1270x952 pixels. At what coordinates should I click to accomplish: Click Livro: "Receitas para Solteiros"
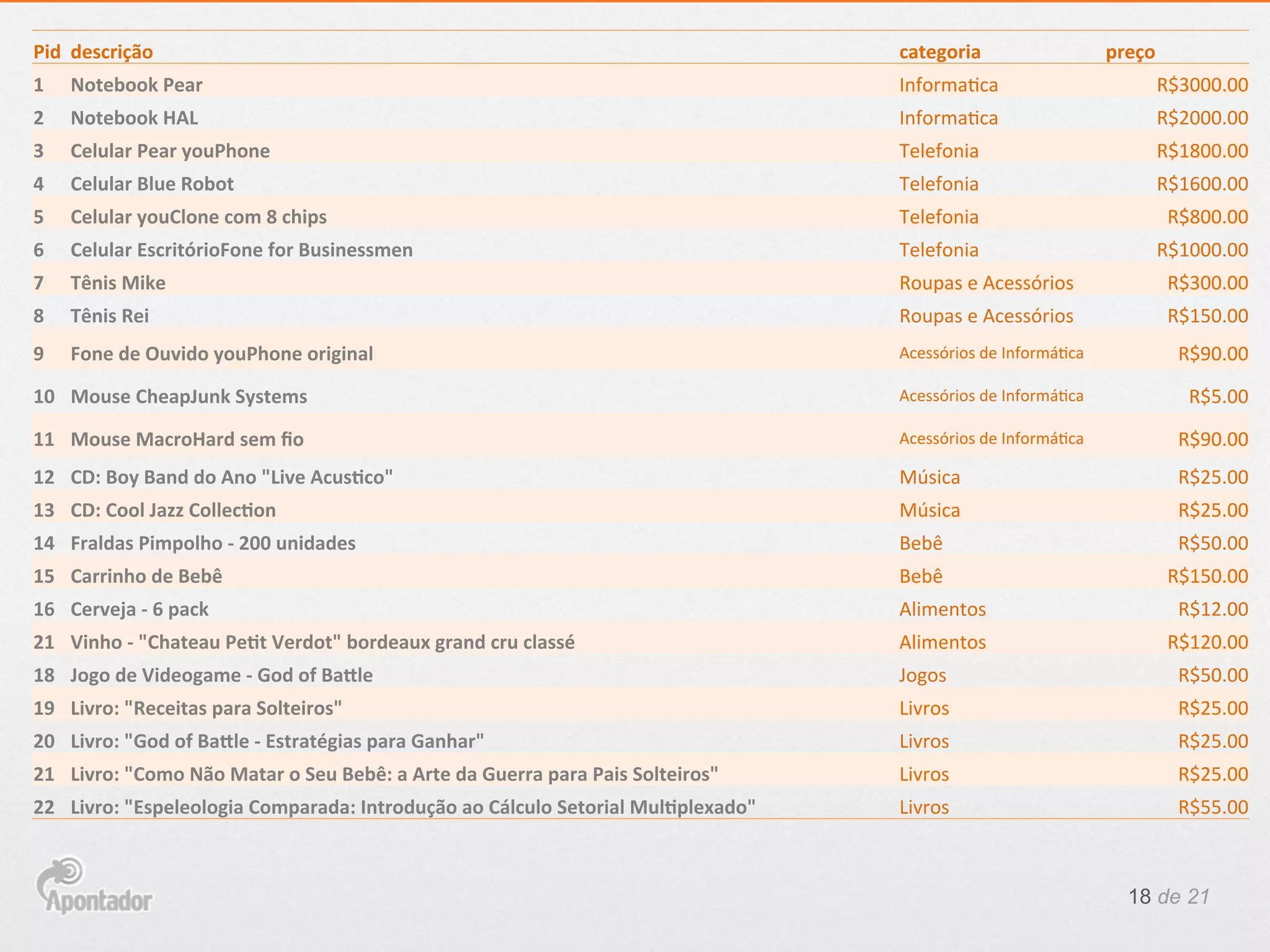tap(206, 708)
